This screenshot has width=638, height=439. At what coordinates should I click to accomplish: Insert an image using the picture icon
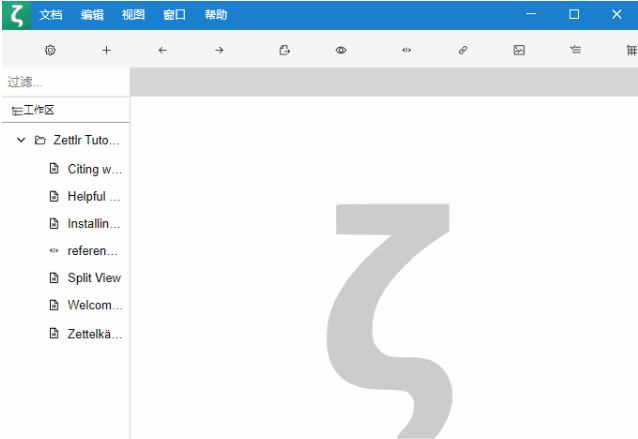point(519,50)
